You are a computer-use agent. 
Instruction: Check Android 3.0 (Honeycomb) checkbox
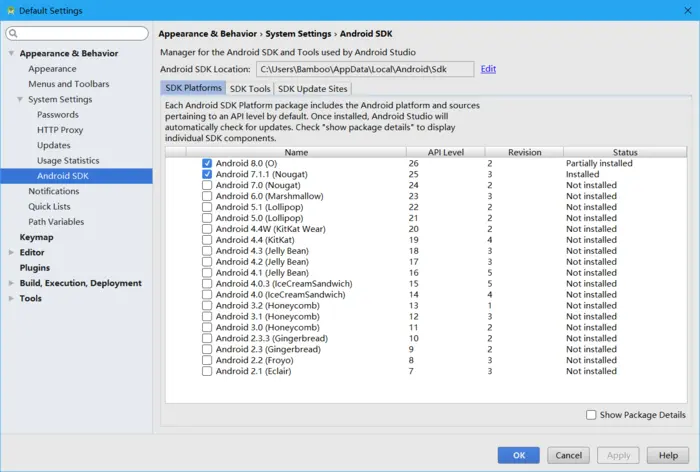tap(207, 327)
